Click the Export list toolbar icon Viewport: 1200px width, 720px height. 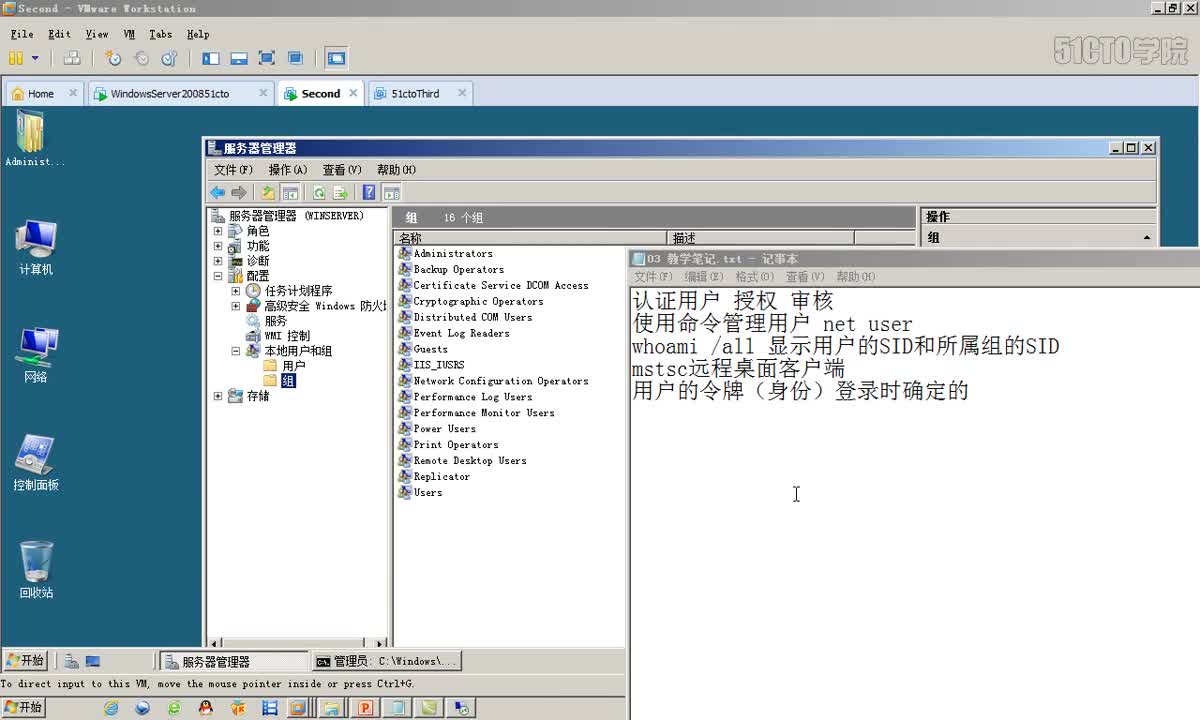340,193
